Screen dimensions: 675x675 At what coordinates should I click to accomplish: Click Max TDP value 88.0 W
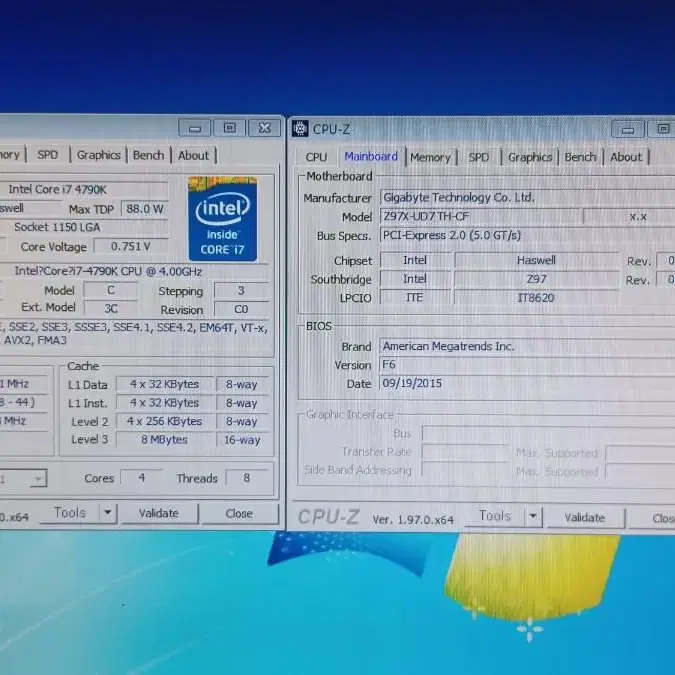[145, 209]
